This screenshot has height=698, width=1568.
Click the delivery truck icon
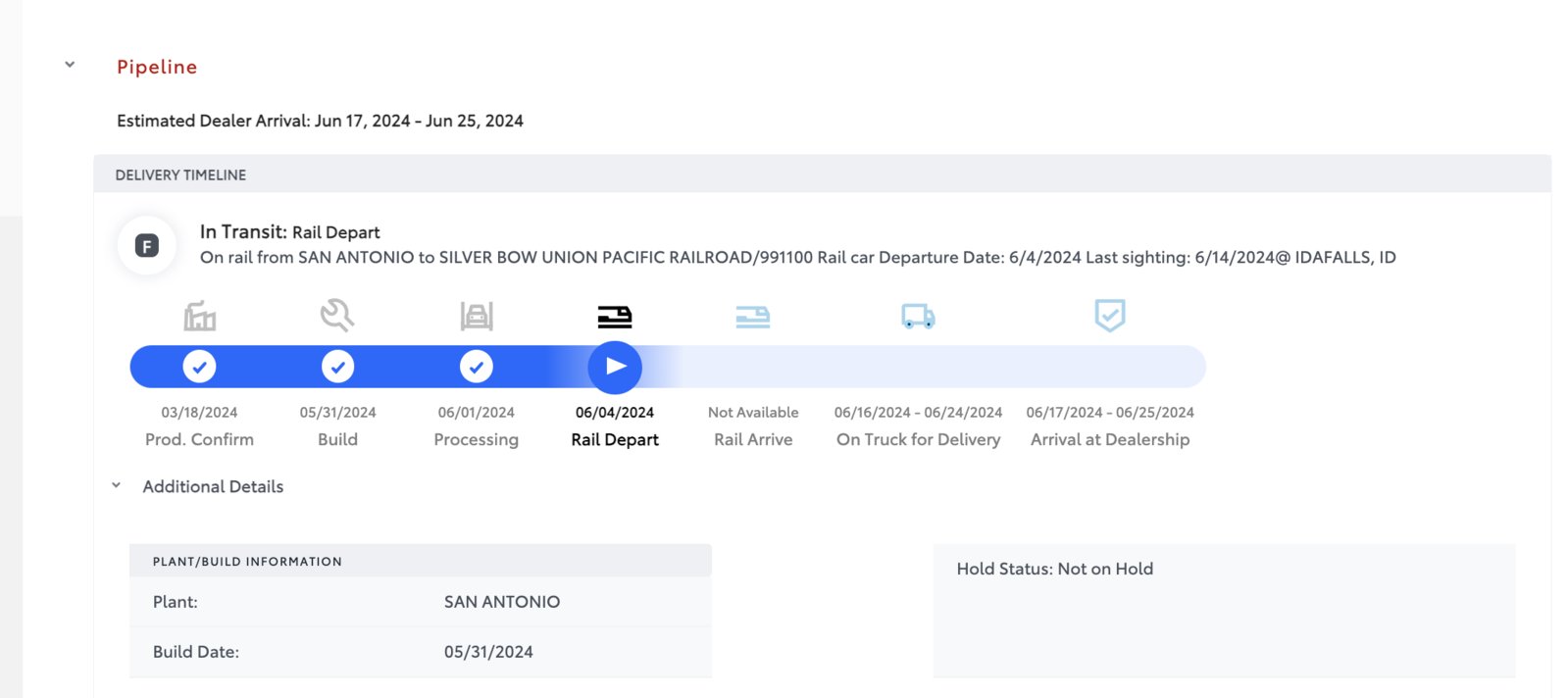918,316
